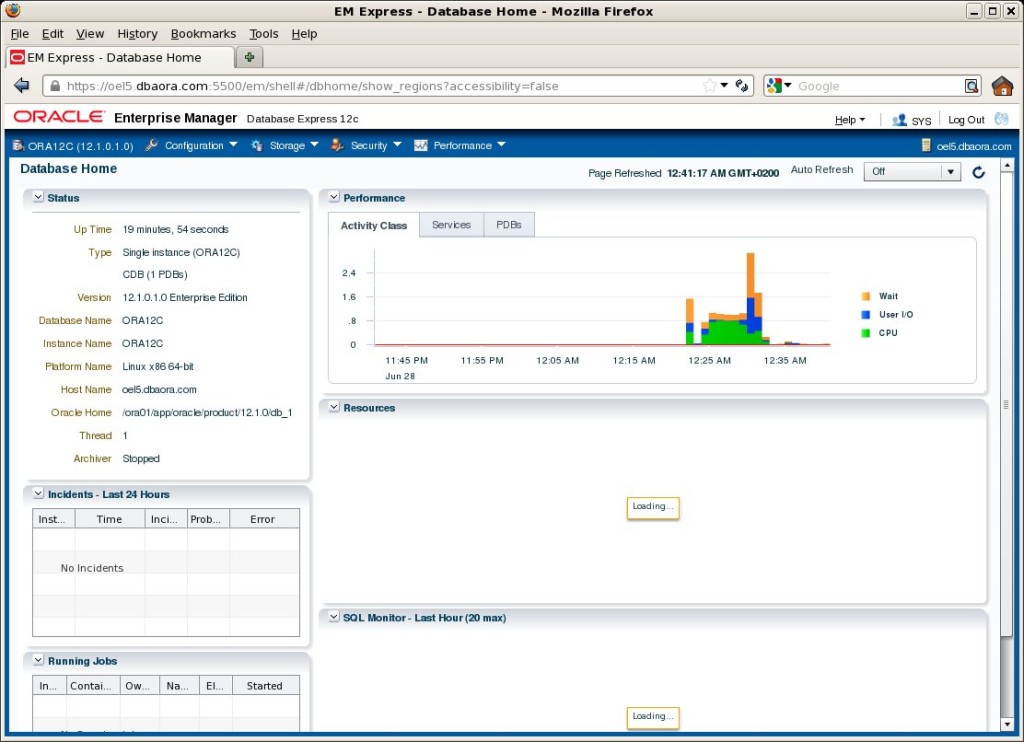Click the Google search engine selector icon

pos(778,86)
